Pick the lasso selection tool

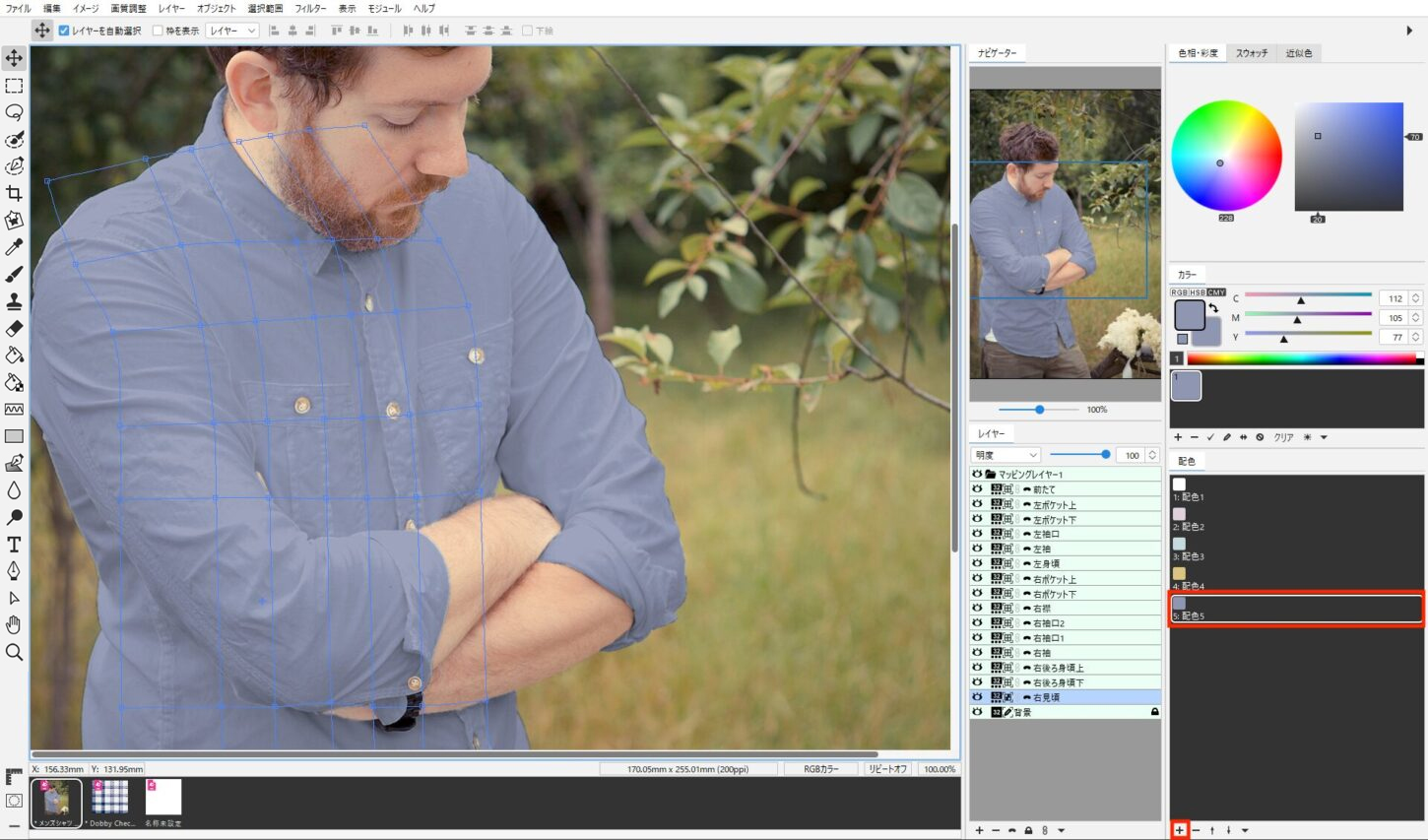point(14,112)
